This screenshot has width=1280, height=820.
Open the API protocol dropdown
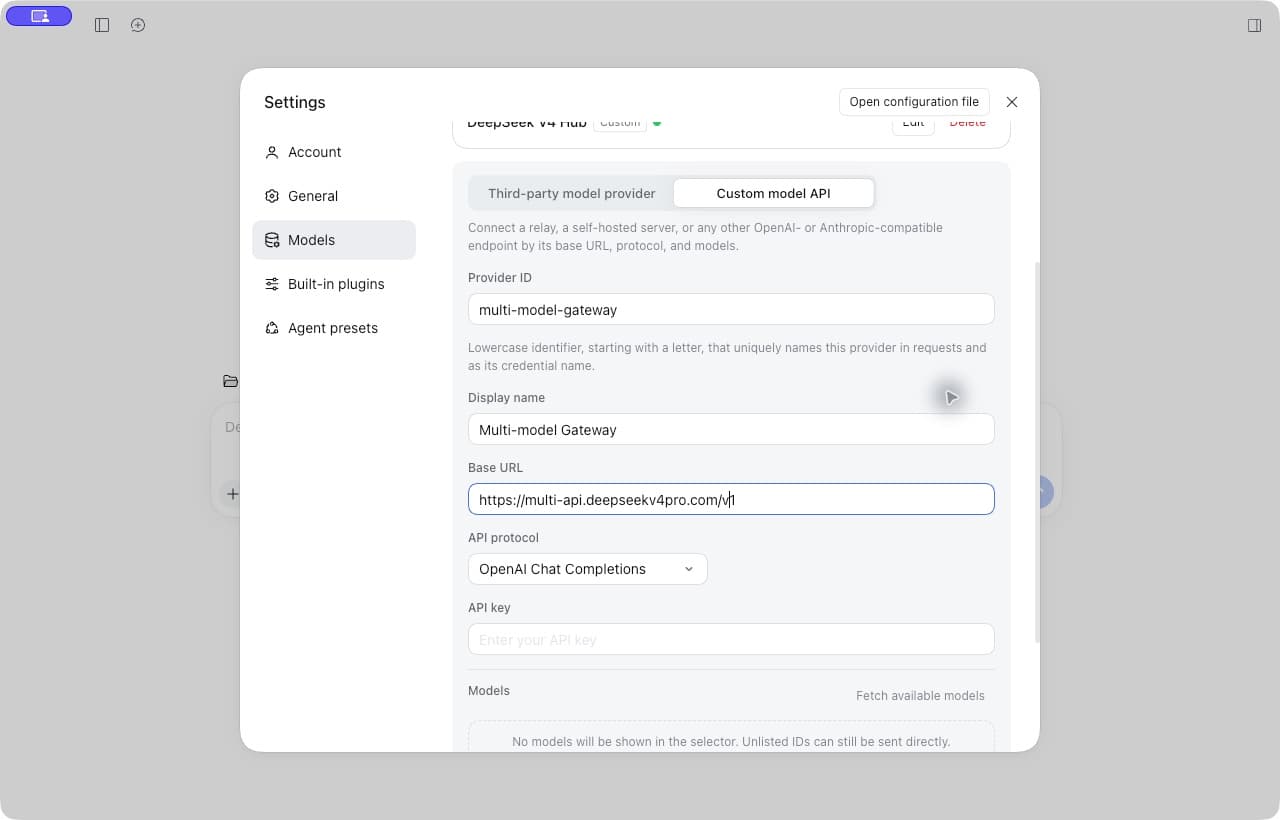coord(588,569)
